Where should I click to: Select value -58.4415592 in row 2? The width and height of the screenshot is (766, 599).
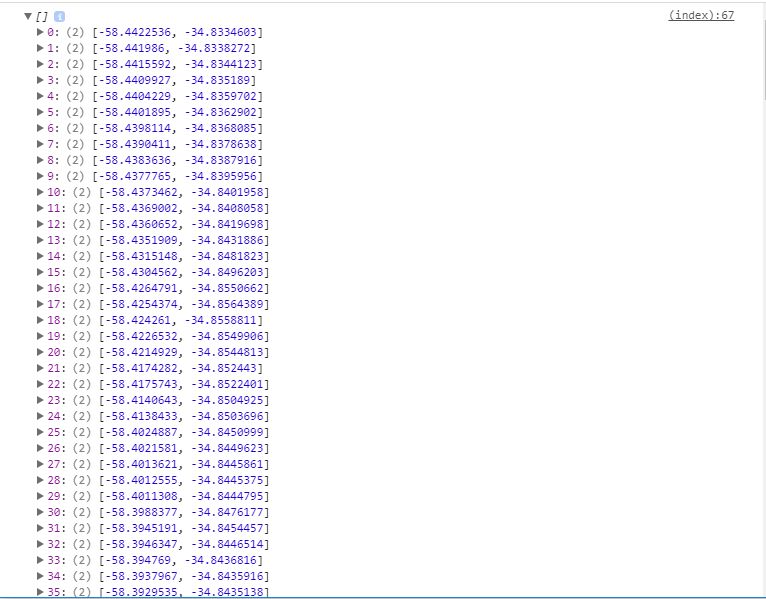[x=135, y=64]
